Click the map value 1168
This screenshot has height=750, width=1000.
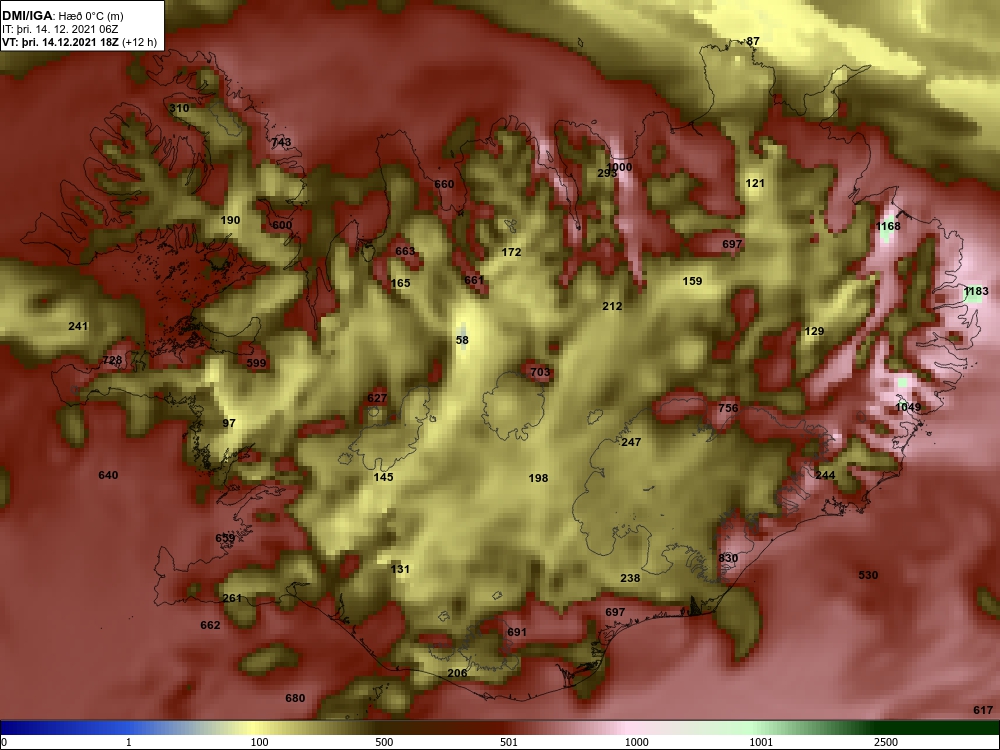point(888,226)
